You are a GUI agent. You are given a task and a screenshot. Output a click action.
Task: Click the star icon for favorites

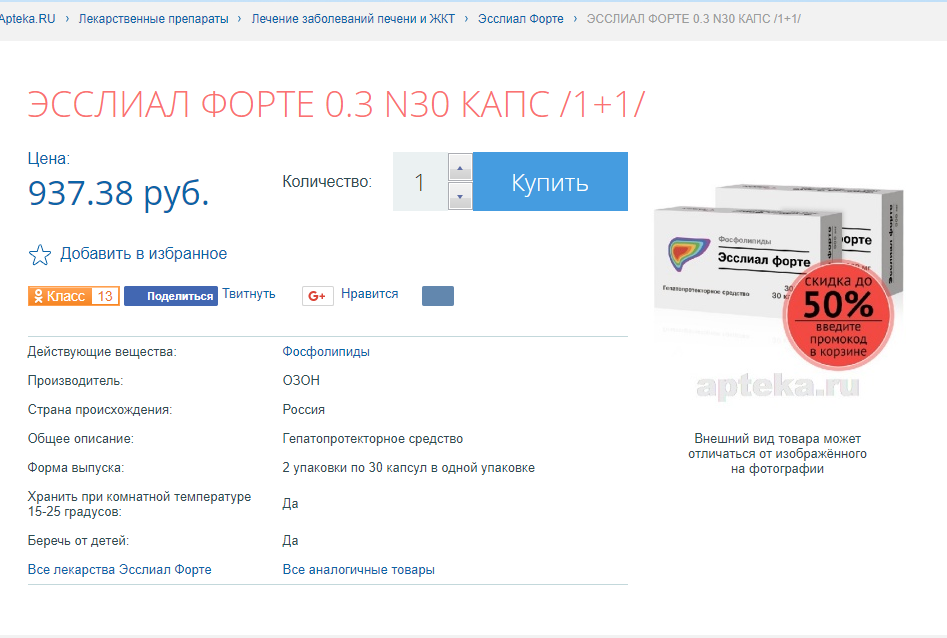click(x=39, y=254)
